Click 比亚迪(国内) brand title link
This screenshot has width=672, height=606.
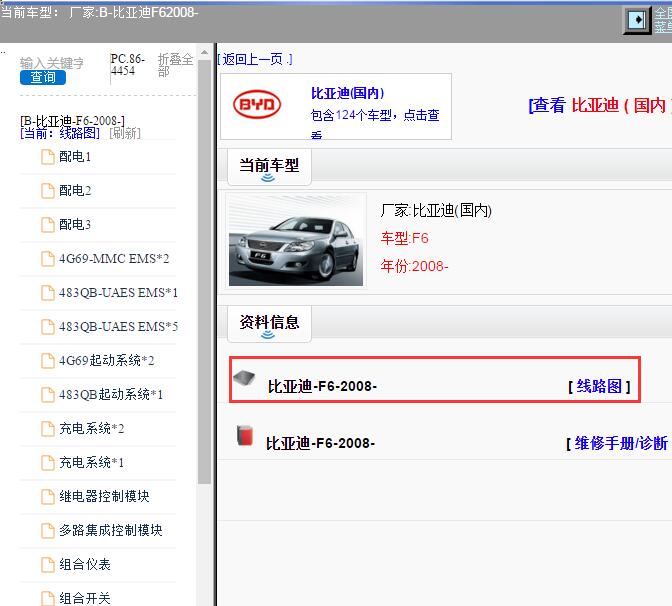348,93
